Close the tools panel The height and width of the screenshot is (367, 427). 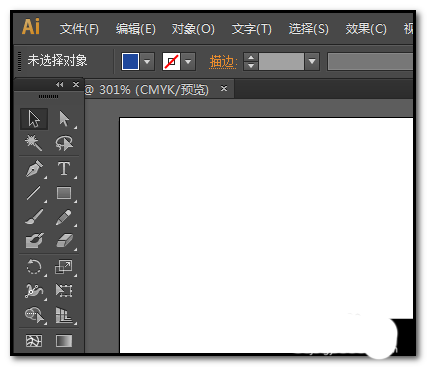(76, 85)
